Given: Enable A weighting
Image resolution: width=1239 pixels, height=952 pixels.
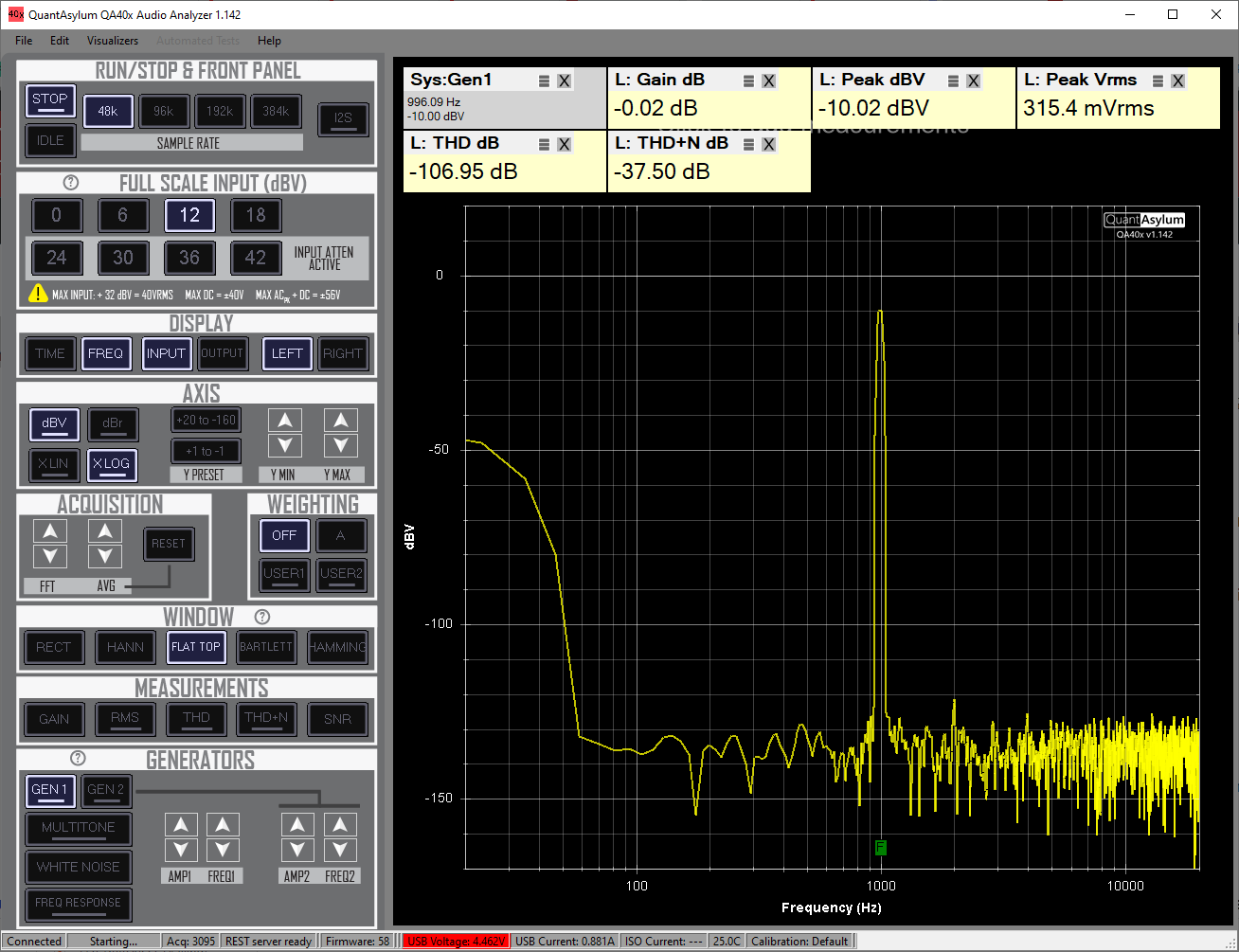Looking at the screenshot, I should (x=341, y=536).
